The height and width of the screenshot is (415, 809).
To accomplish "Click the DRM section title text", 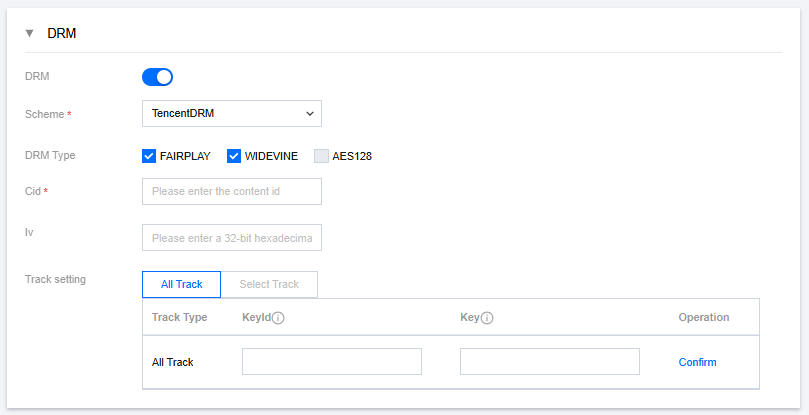I will pos(62,33).
